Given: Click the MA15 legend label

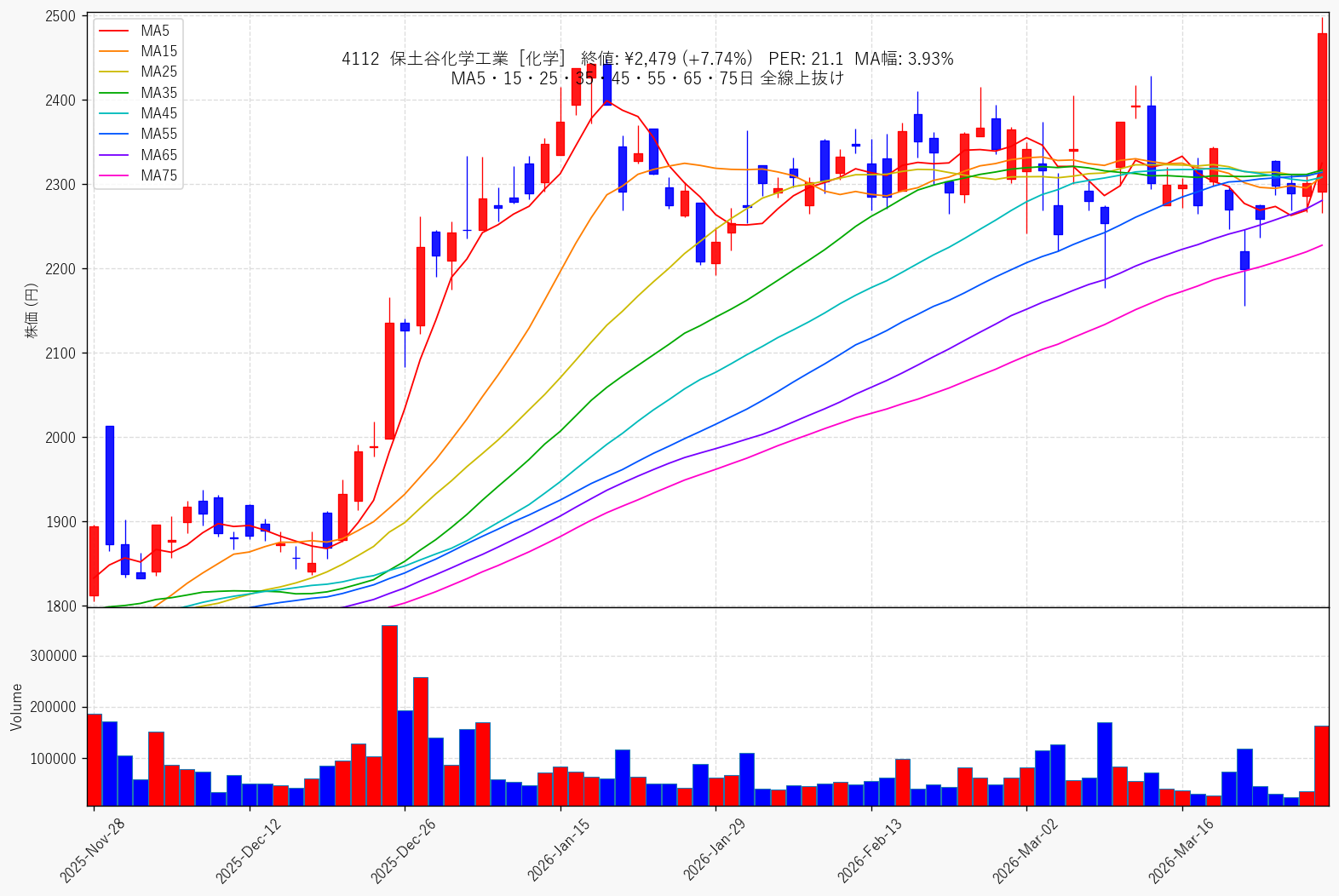Looking at the screenshot, I should click(159, 51).
